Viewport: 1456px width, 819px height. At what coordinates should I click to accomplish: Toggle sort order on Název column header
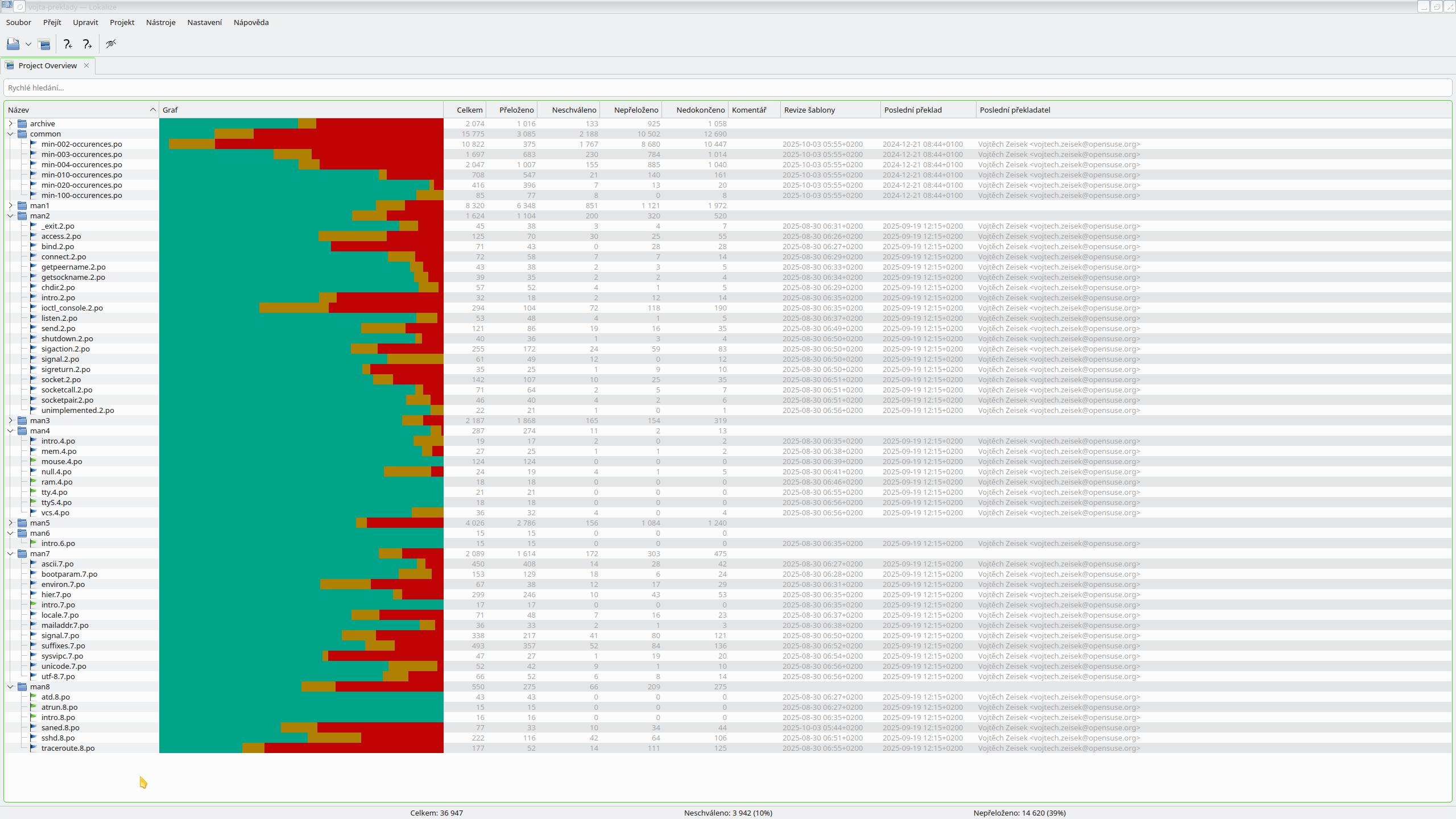pyautogui.click(x=80, y=110)
